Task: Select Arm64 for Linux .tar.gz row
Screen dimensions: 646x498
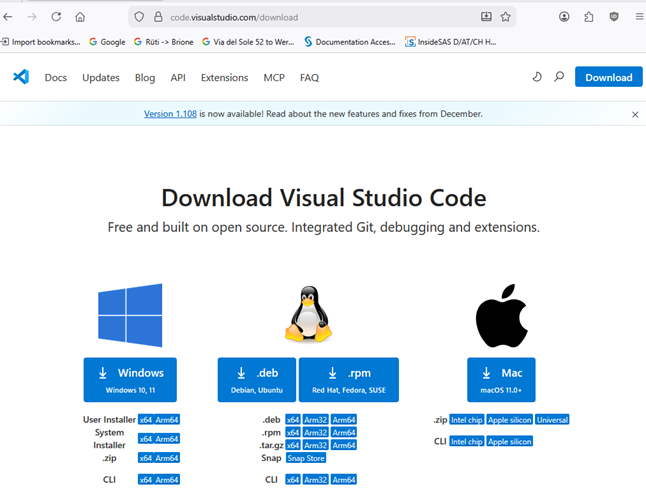Action: [344, 445]
